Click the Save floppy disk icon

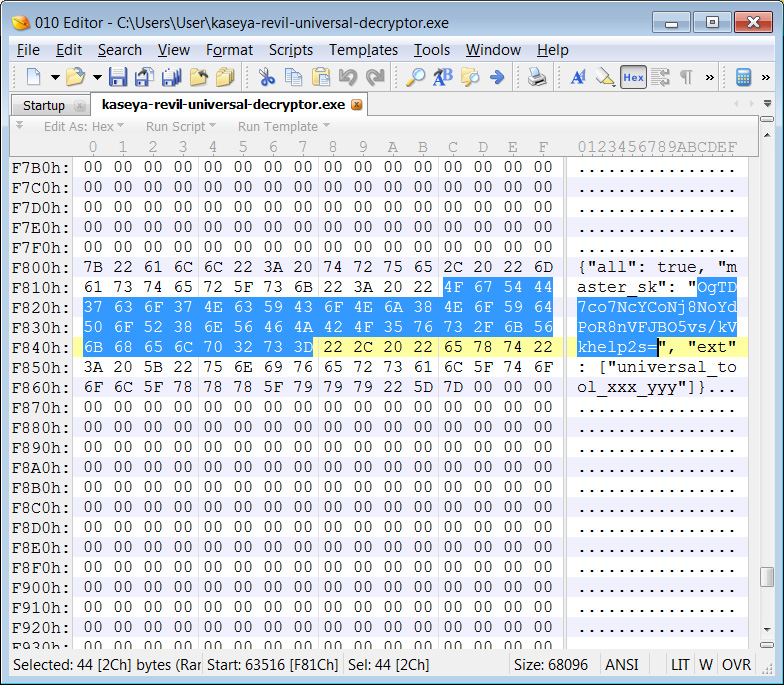tap(118, 77)
